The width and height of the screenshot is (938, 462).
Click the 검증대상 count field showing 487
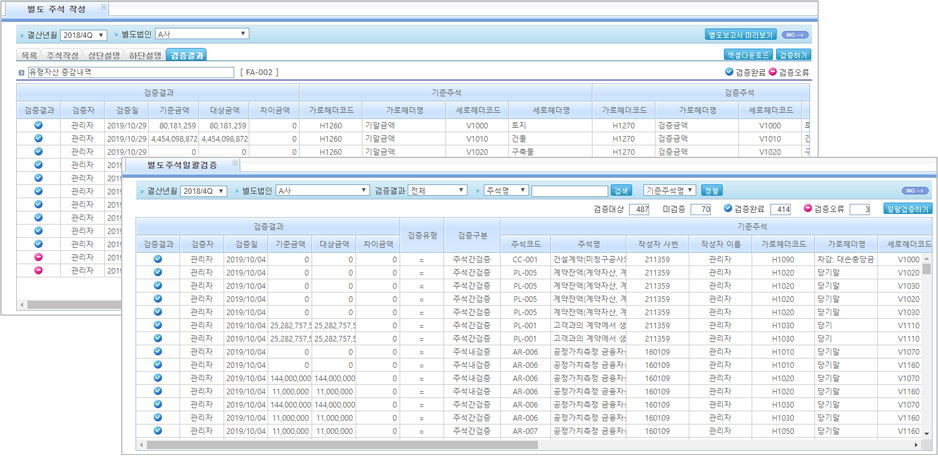point(639,209)
